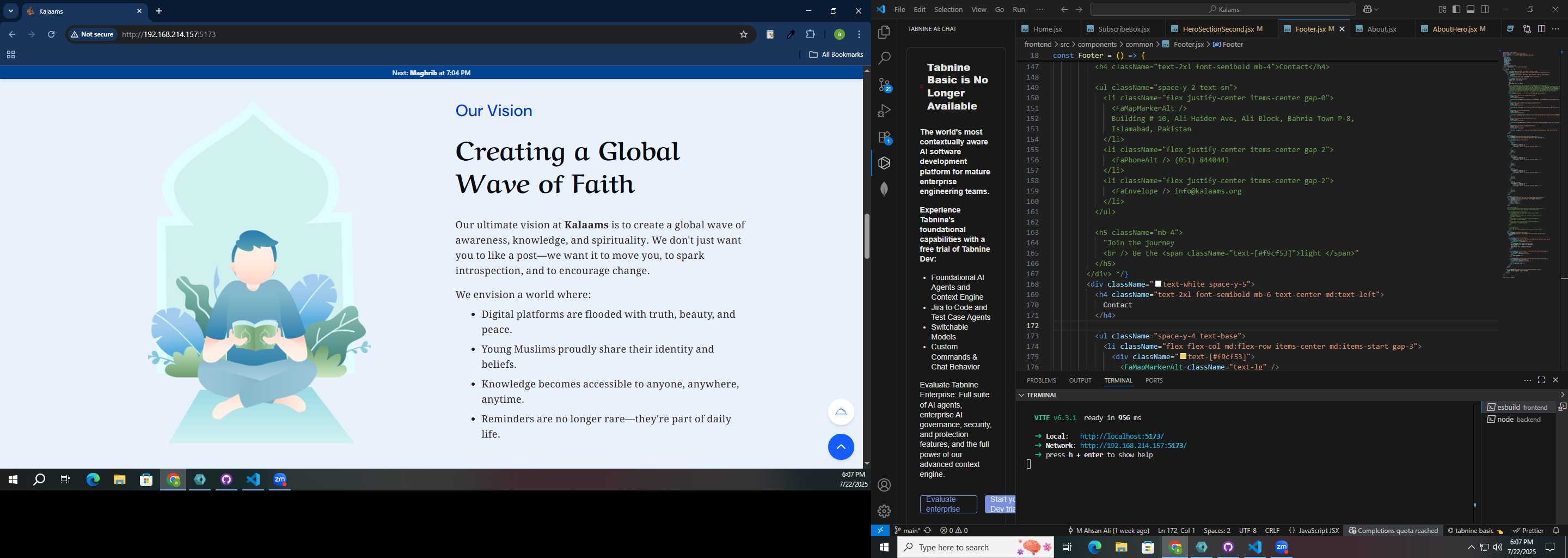The height and width of the screenshot is (558, 1568).
Task: Split the editor right
Action: pyautogui.click(x=1541, y=29)
